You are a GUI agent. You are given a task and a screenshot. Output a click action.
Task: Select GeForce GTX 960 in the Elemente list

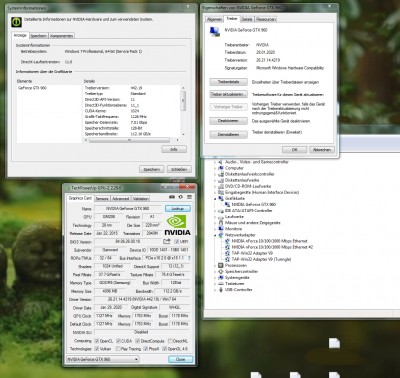coord(32,88)
